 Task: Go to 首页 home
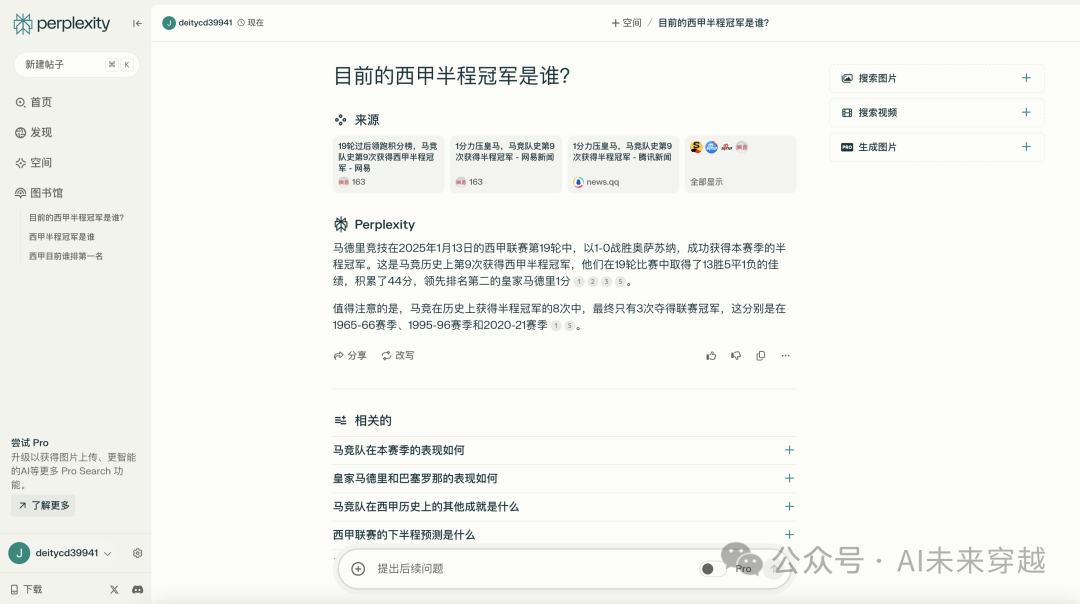pyautogui.click(x=34, y=102)
